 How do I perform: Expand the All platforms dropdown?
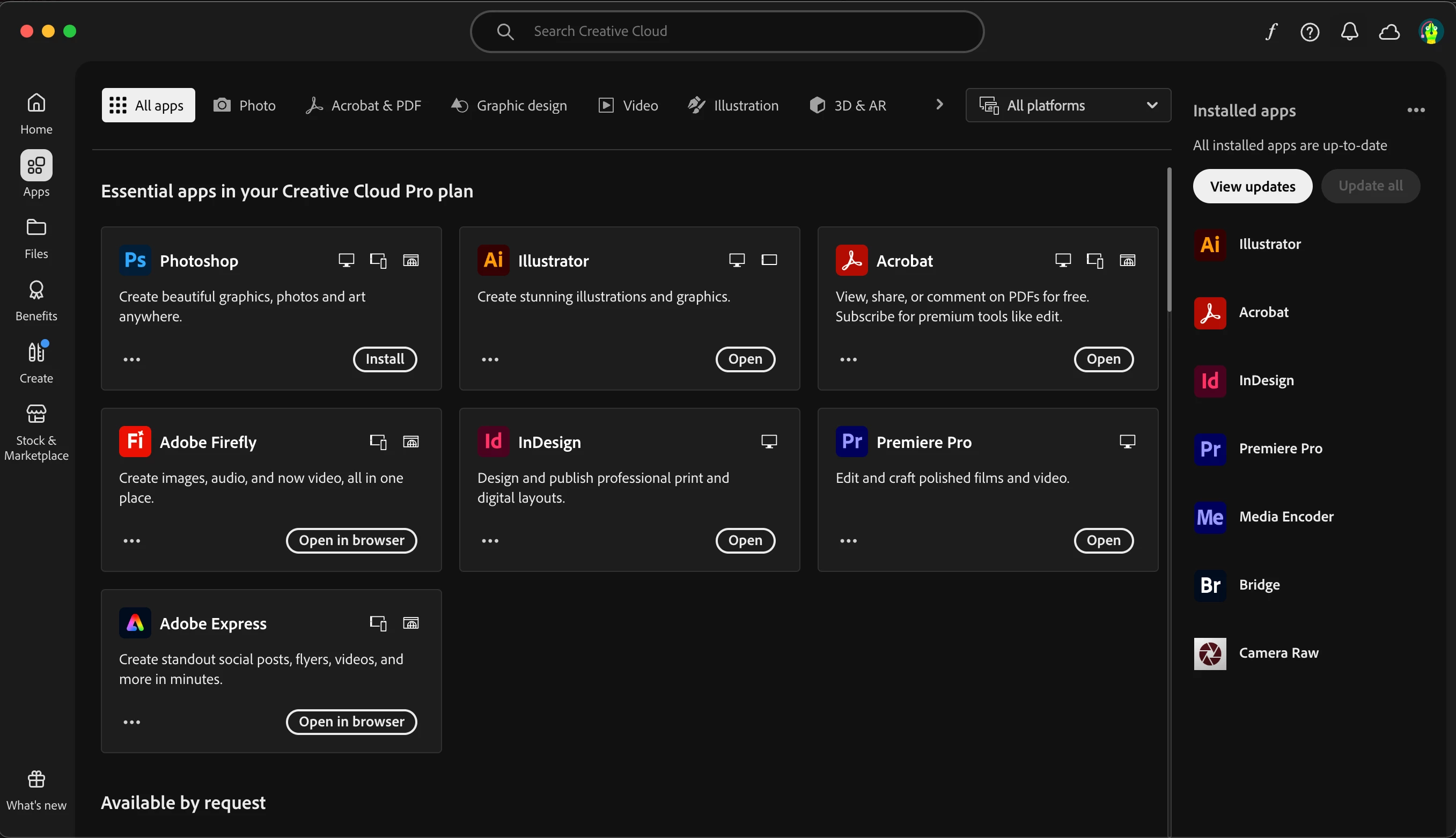tap(1068, 105)
